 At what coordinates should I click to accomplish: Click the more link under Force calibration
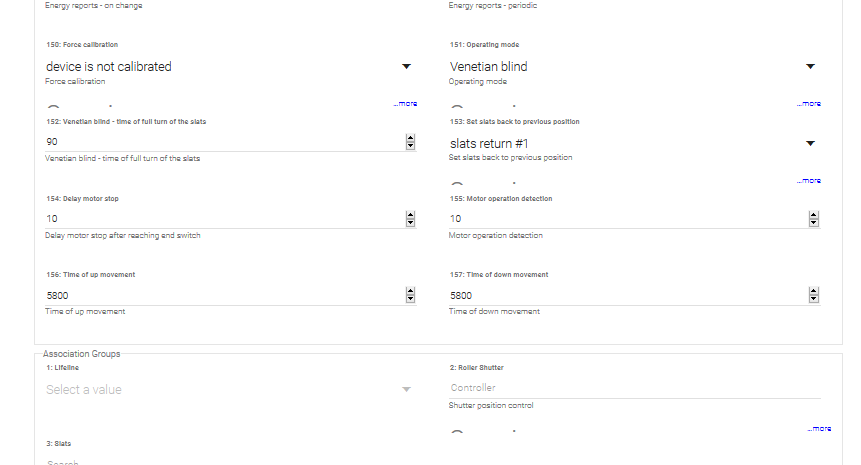(x=405, y=104)
